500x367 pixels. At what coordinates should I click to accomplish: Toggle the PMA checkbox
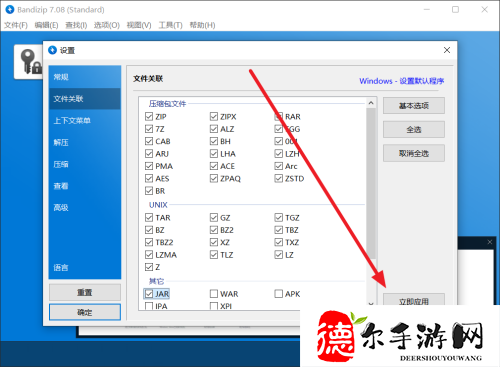point(149,166)
